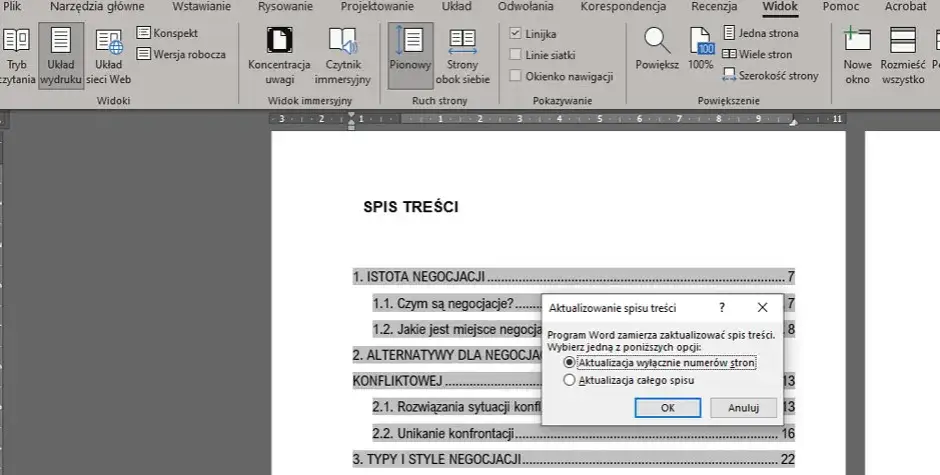This screenshot has width=940, height=475.
Task: Select Układ wydruku print layout view
Action: click(x=61, y=56)
